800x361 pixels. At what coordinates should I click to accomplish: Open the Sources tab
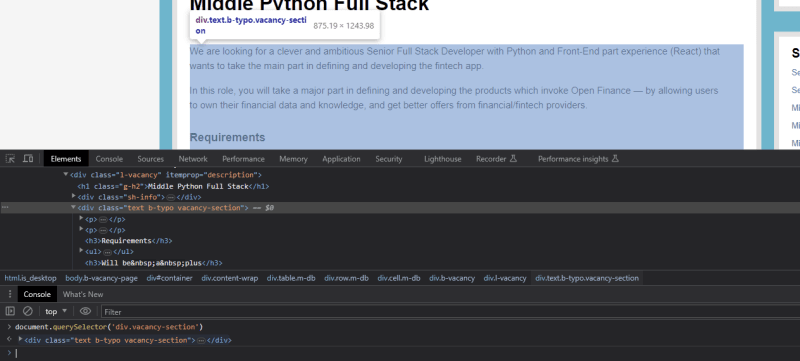(151, 159)
